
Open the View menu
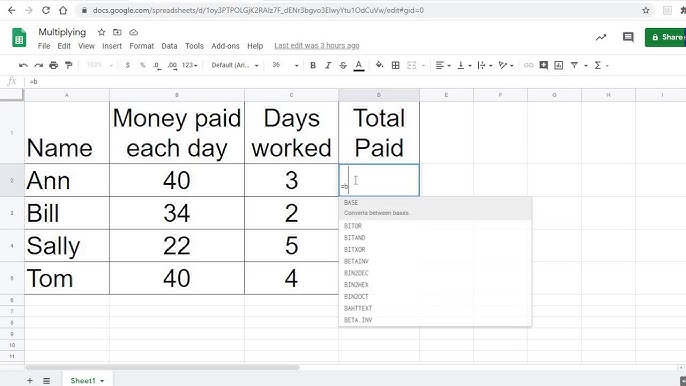coord(86,46)
